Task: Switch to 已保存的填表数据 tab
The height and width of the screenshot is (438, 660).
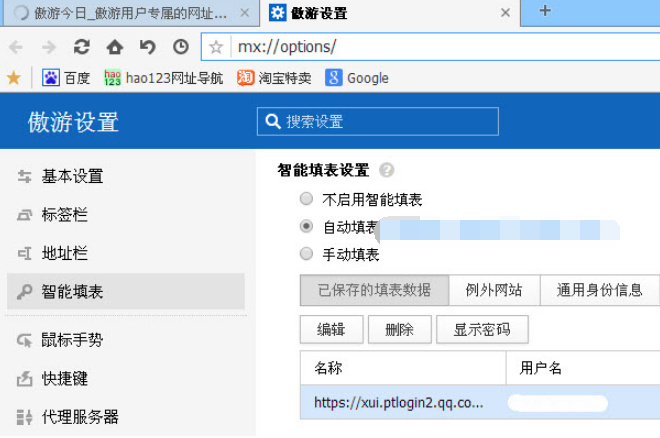Action: [x=375, y=290]
